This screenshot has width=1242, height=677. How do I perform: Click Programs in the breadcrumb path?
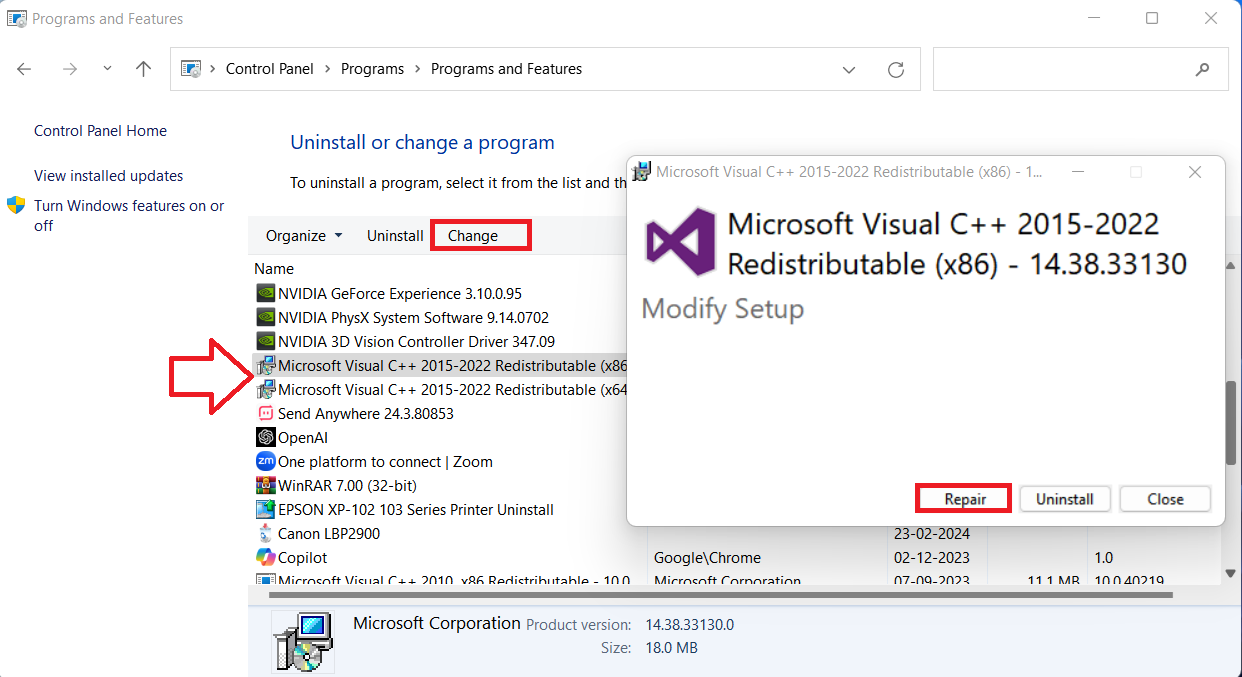pyautogui.click(x=372, y=69)
